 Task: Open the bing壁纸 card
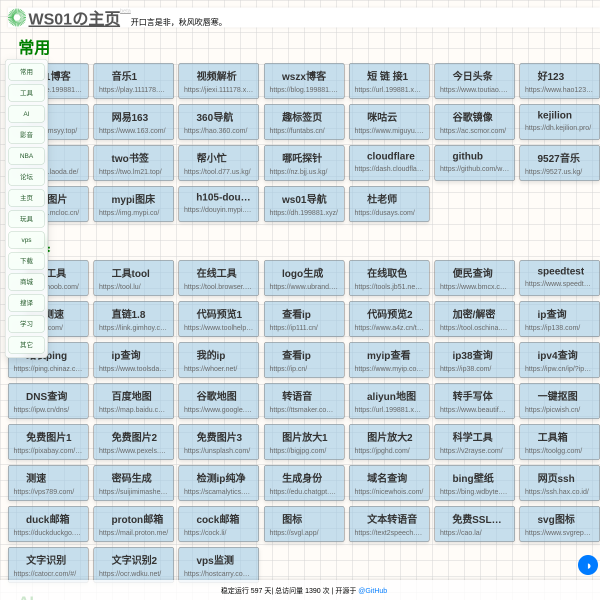click(x=474, y=483)
